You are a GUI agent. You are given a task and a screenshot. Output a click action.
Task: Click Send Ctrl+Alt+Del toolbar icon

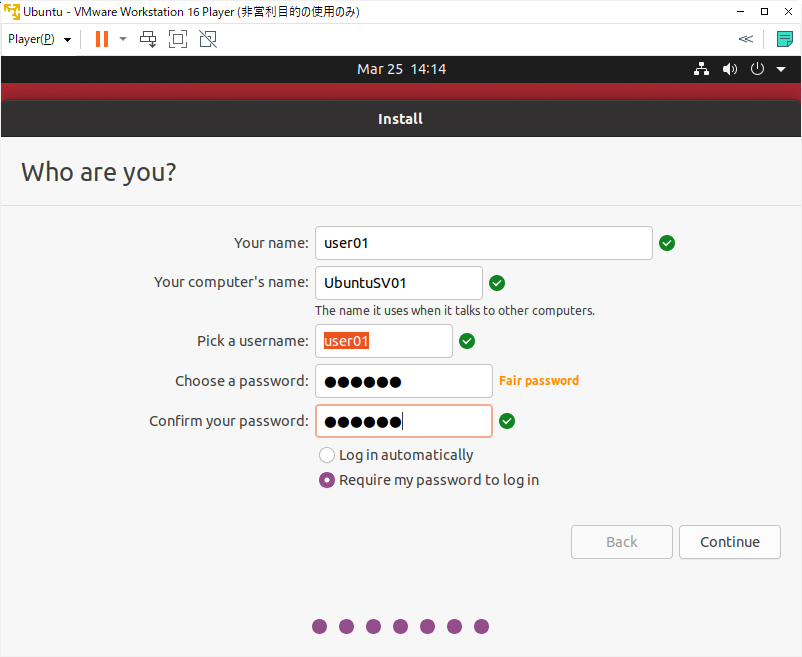(x=148, y=39)
